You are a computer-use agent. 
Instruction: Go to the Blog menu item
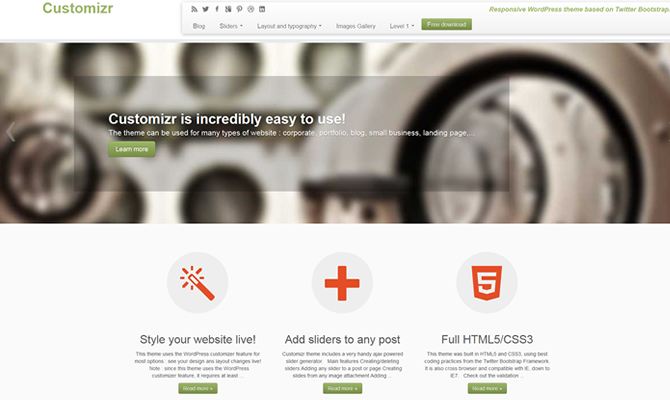(x=199, y=26)
